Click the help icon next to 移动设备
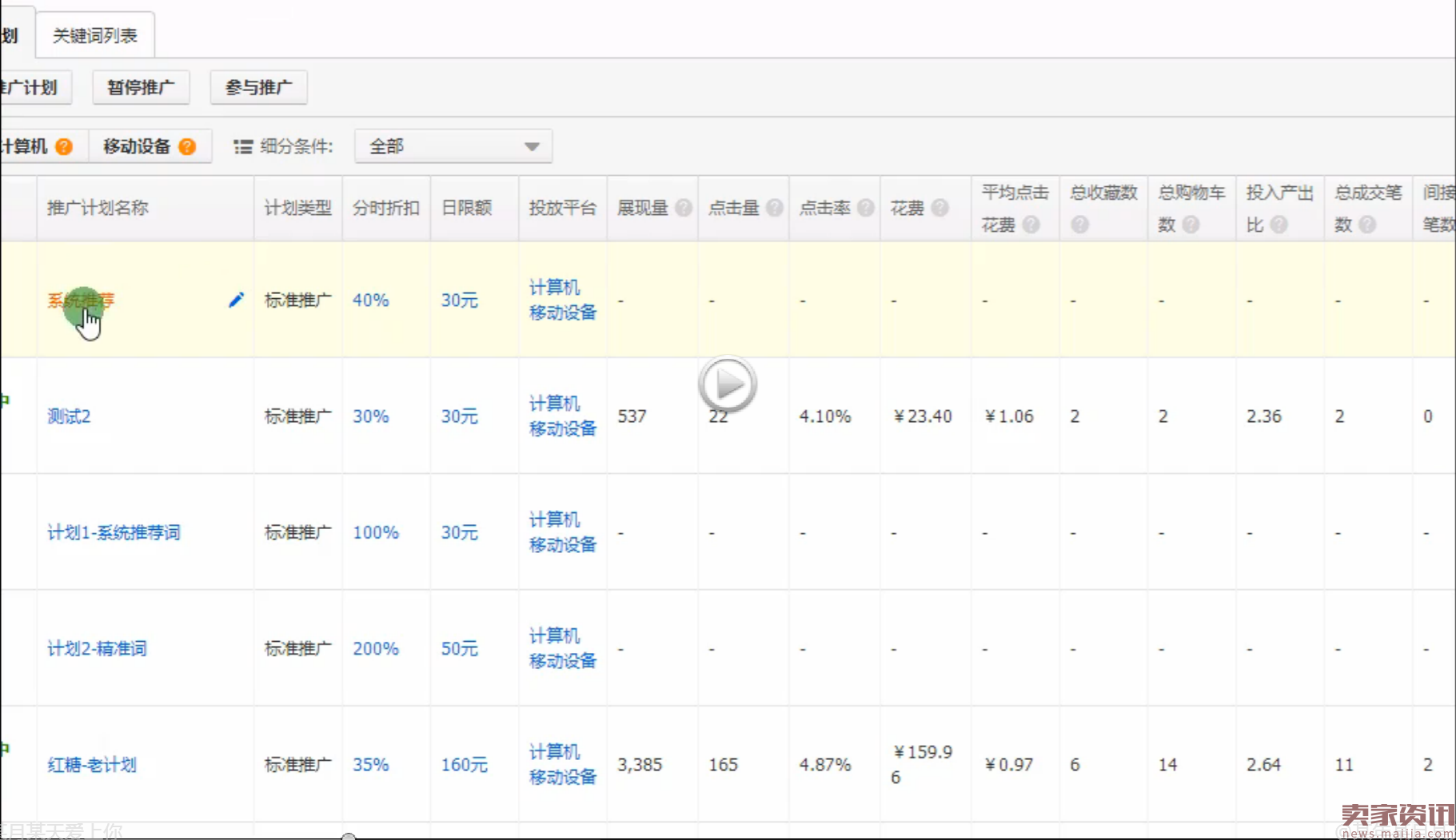The width and height of the screenshot is (1456, 840). coord(187,146)
